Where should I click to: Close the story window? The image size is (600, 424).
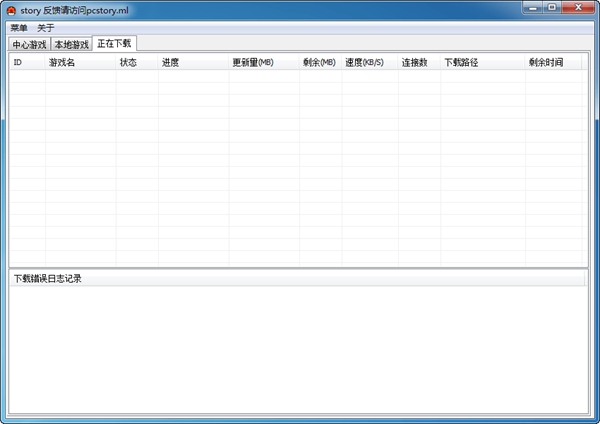click(x=578, y=7)
